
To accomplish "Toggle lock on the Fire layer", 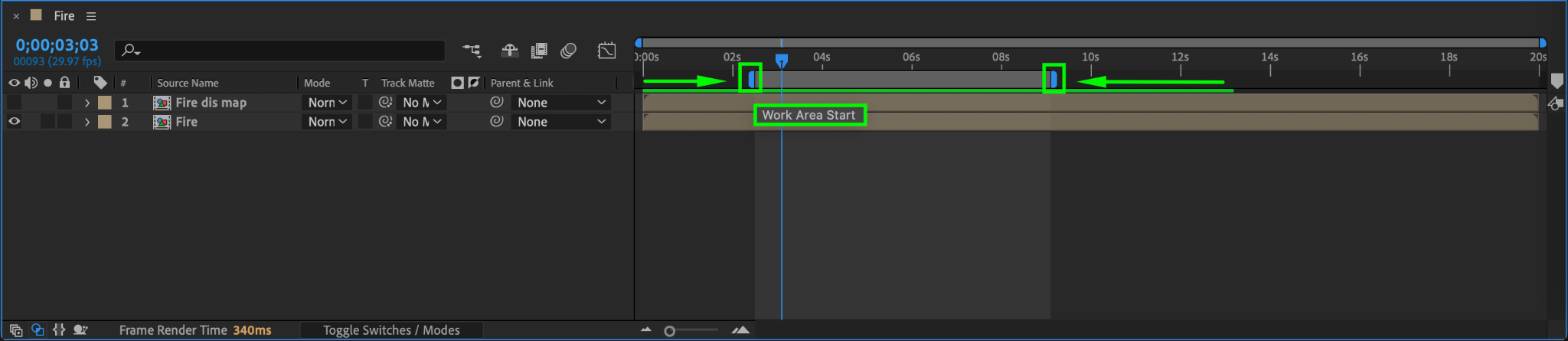I will click(65, 121).
